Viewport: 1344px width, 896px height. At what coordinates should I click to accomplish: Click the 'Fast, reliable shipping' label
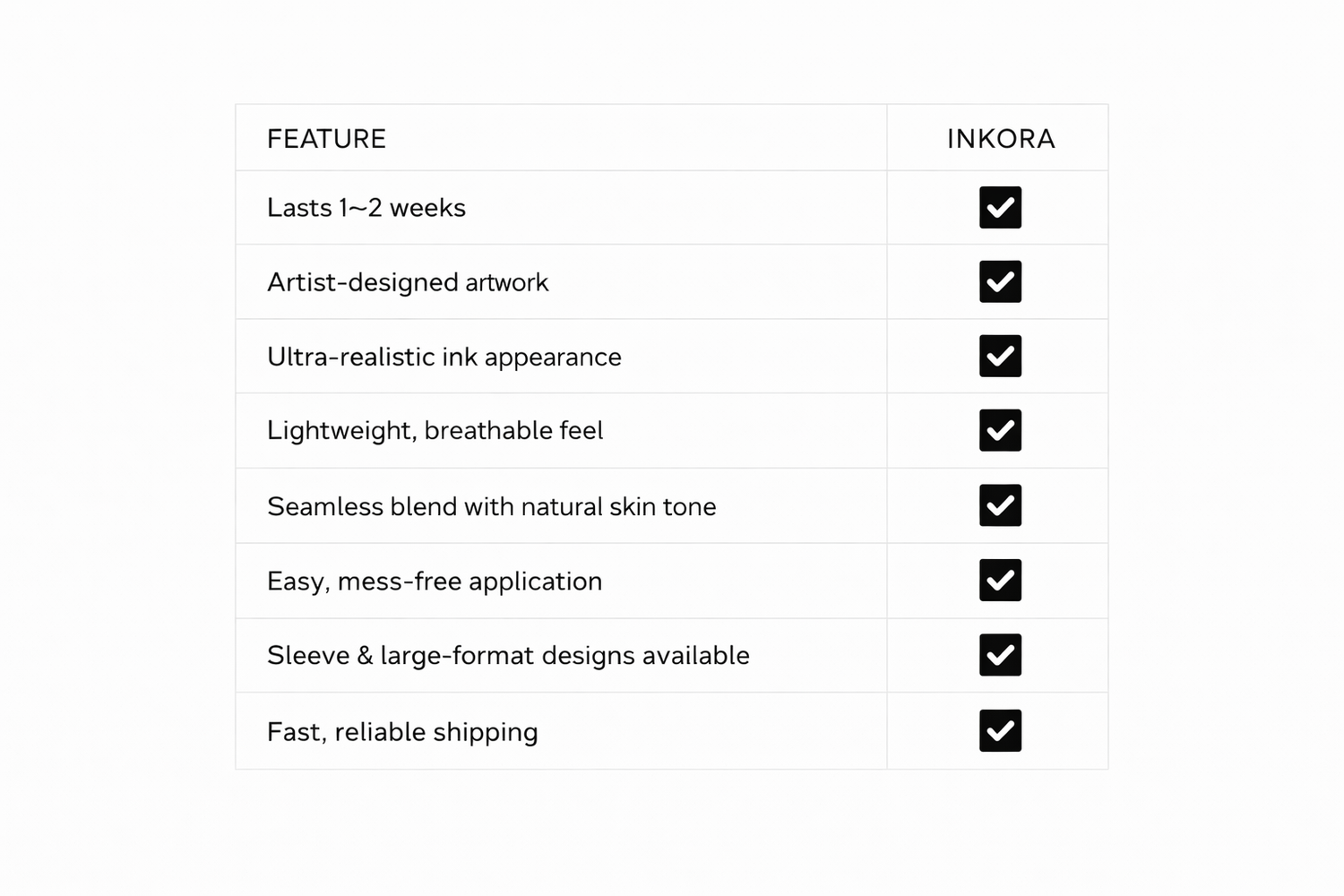pos(401,732)
